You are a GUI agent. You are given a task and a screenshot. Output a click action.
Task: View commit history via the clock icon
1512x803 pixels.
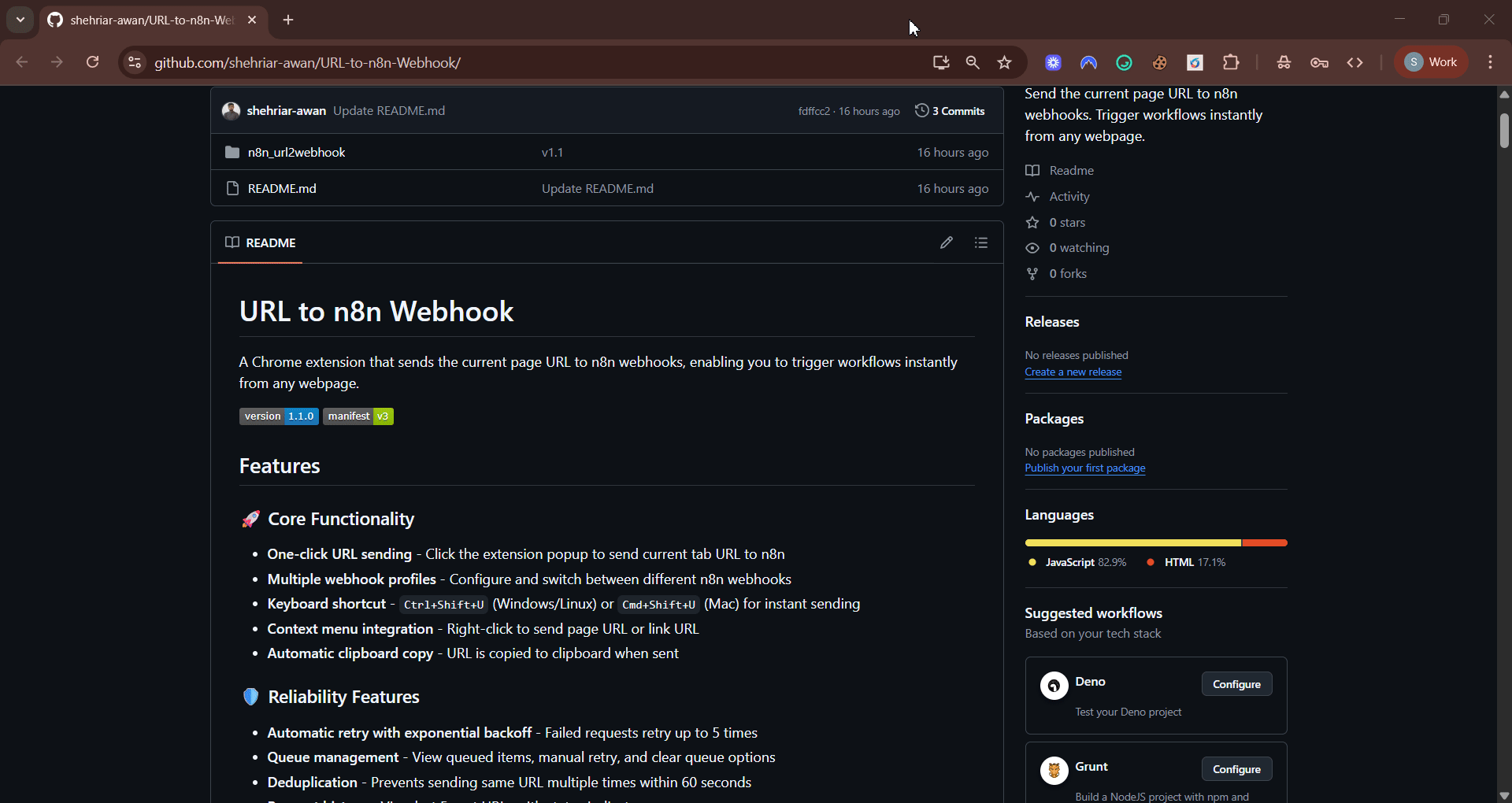coord(921,111)
